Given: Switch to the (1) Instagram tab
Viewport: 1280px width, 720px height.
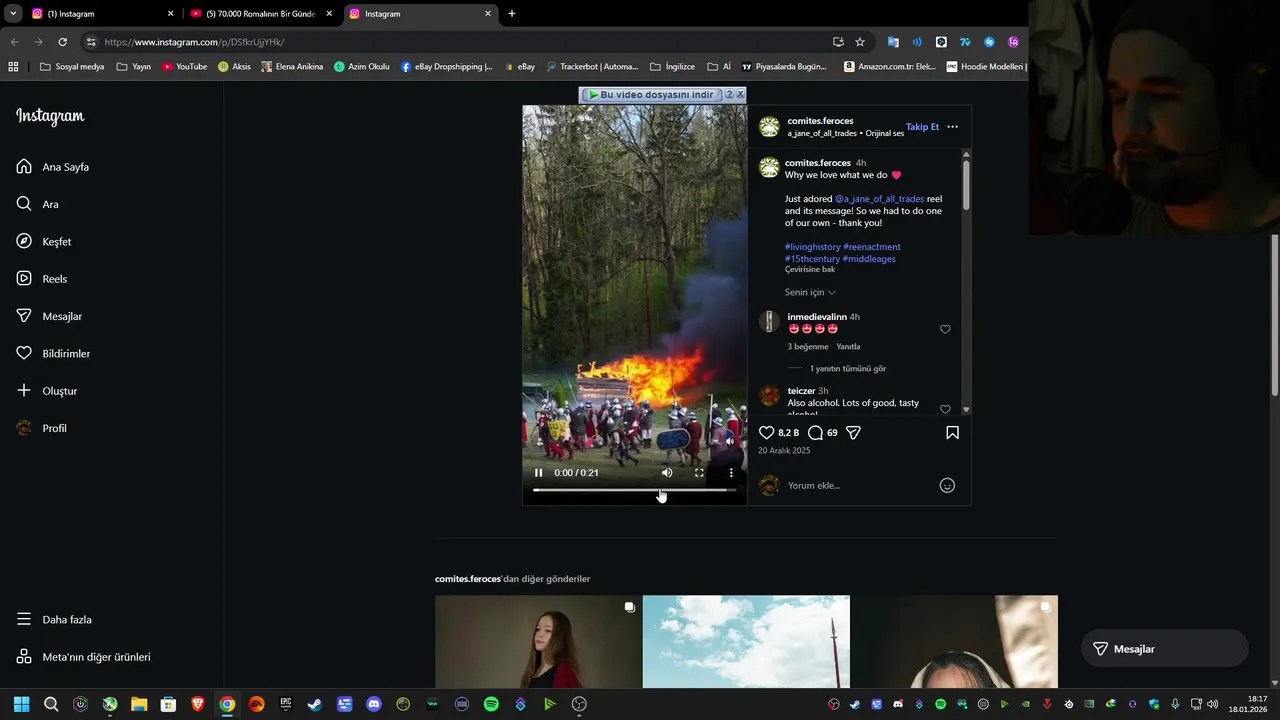Looking at the screenshot, I should 102,14.
